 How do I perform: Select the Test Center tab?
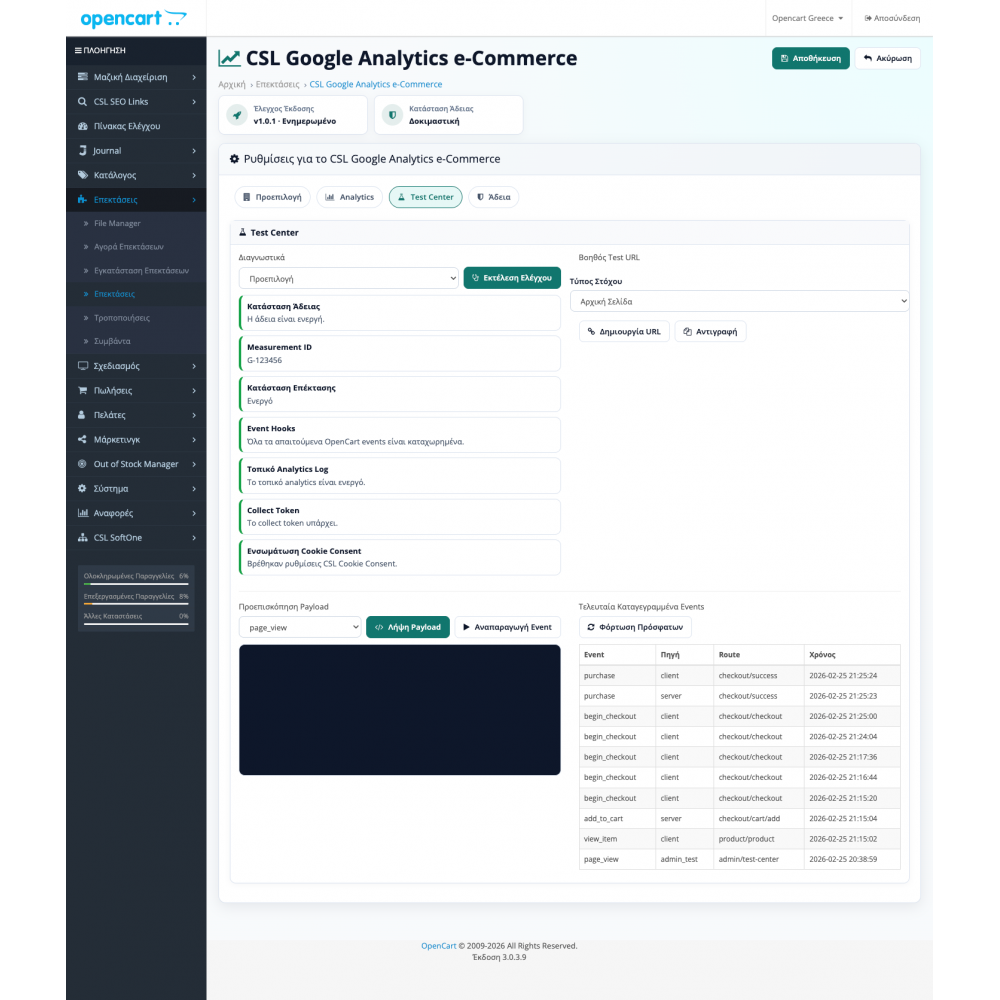(425, 197)
